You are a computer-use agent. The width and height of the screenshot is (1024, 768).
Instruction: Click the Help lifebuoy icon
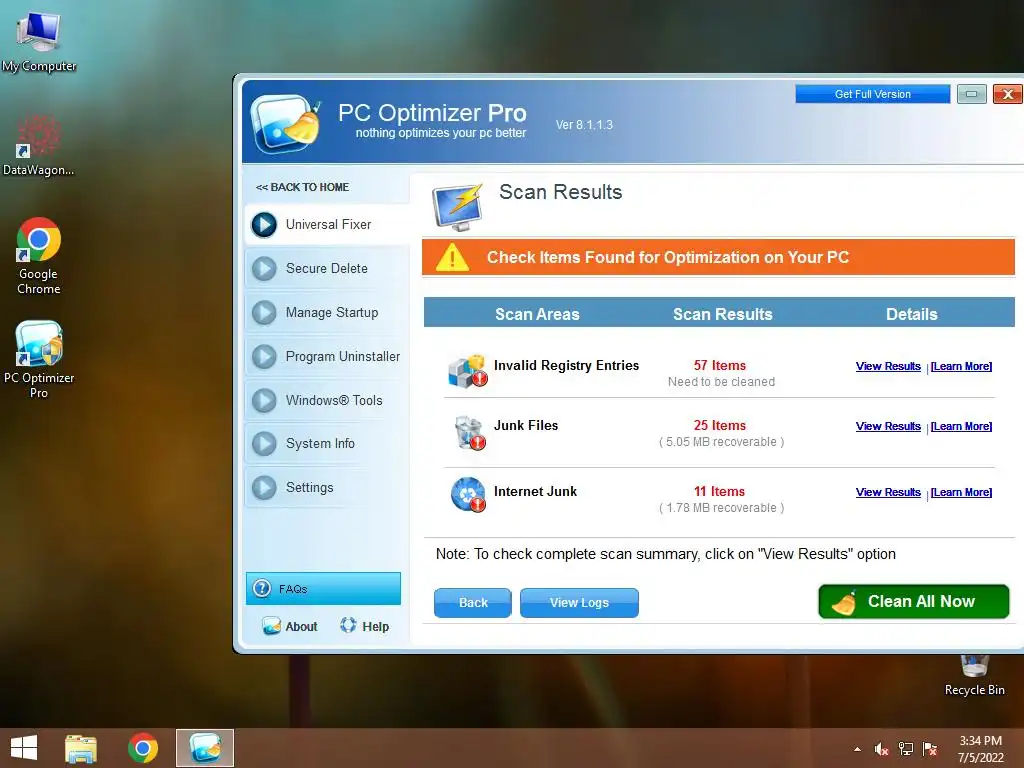coord(348,626)
